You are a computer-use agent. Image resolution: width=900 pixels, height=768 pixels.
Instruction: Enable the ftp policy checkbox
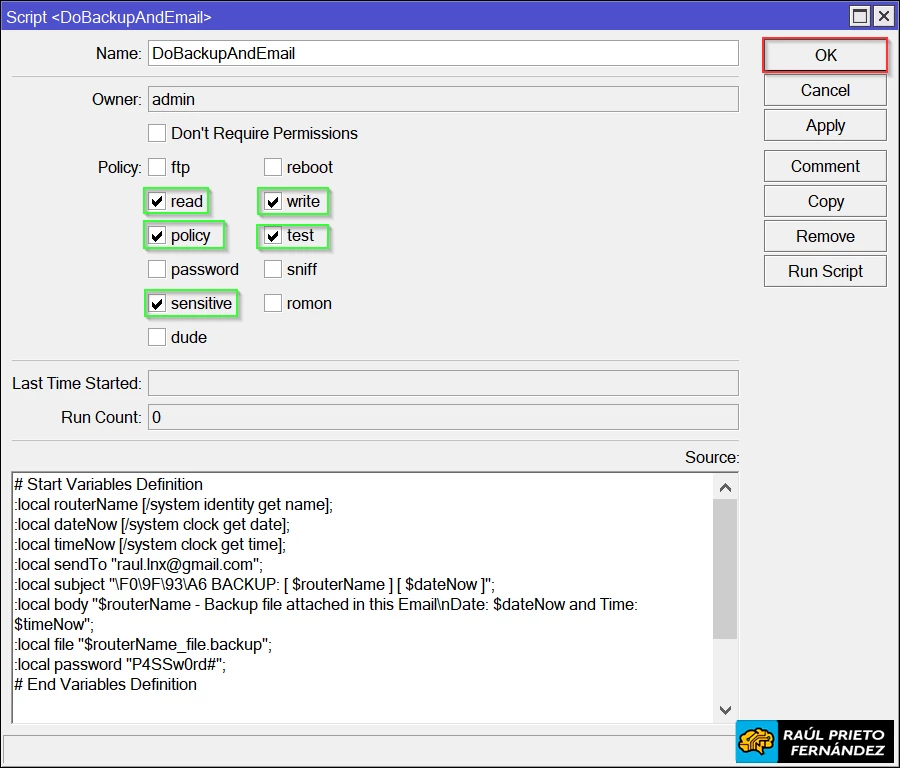157,167
